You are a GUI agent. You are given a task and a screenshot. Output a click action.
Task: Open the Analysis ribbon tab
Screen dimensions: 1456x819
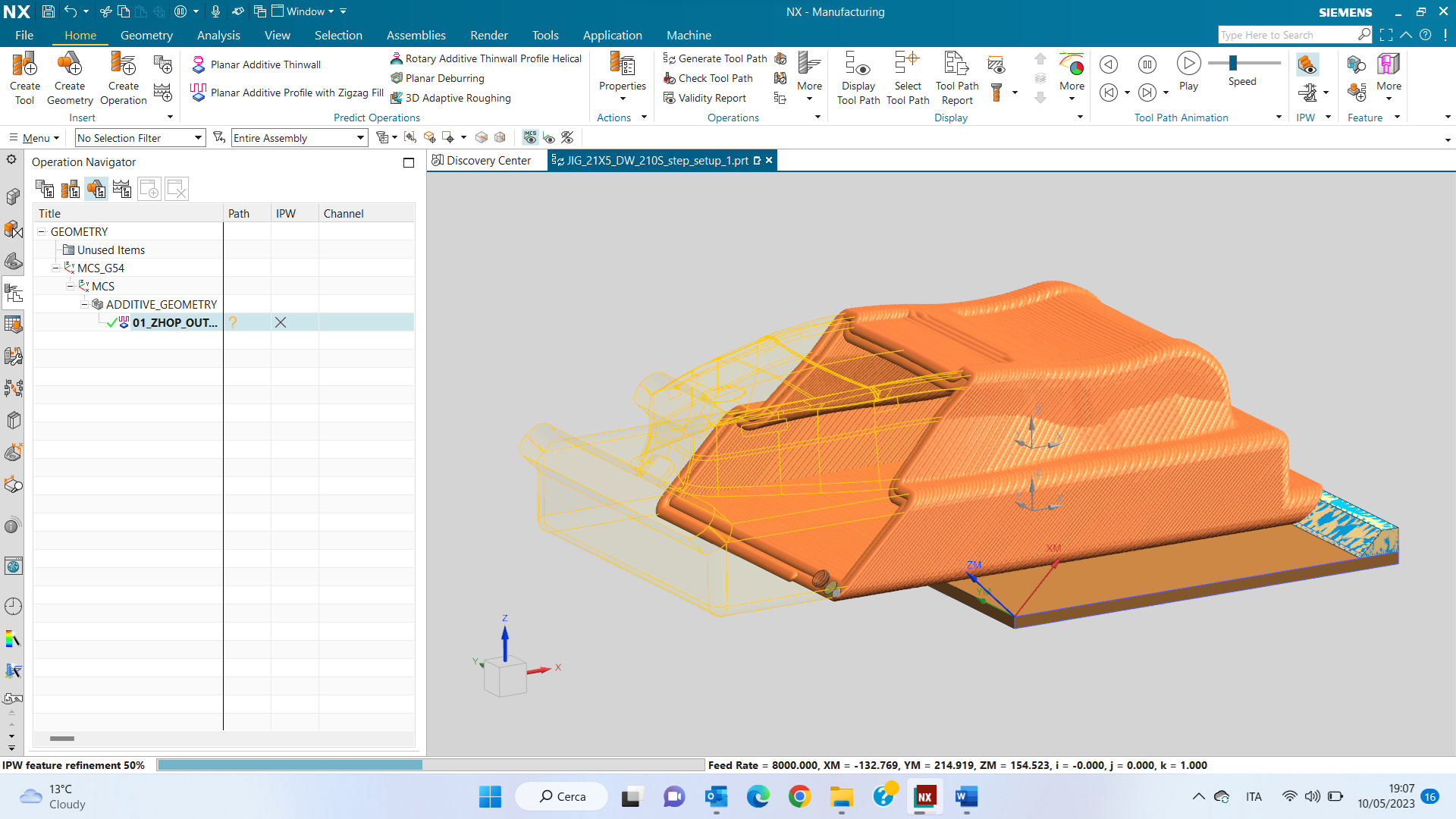tap(218, 35)
